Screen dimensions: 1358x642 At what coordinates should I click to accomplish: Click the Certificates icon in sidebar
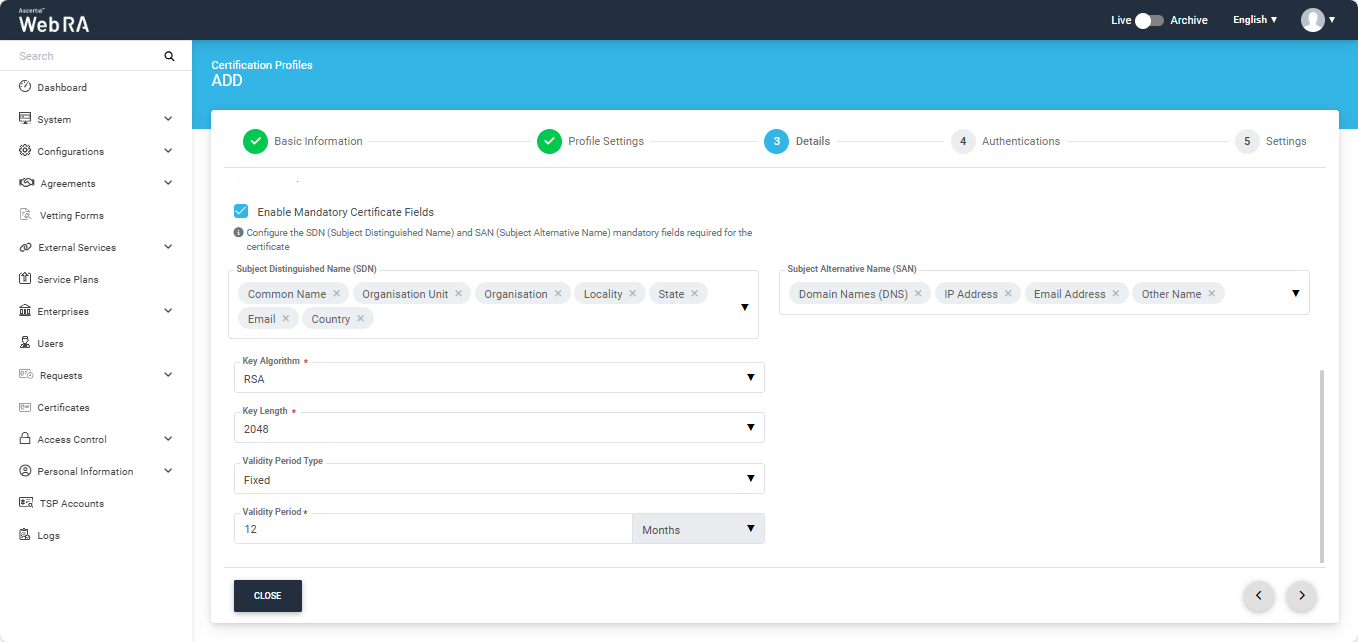click(26, 407)
